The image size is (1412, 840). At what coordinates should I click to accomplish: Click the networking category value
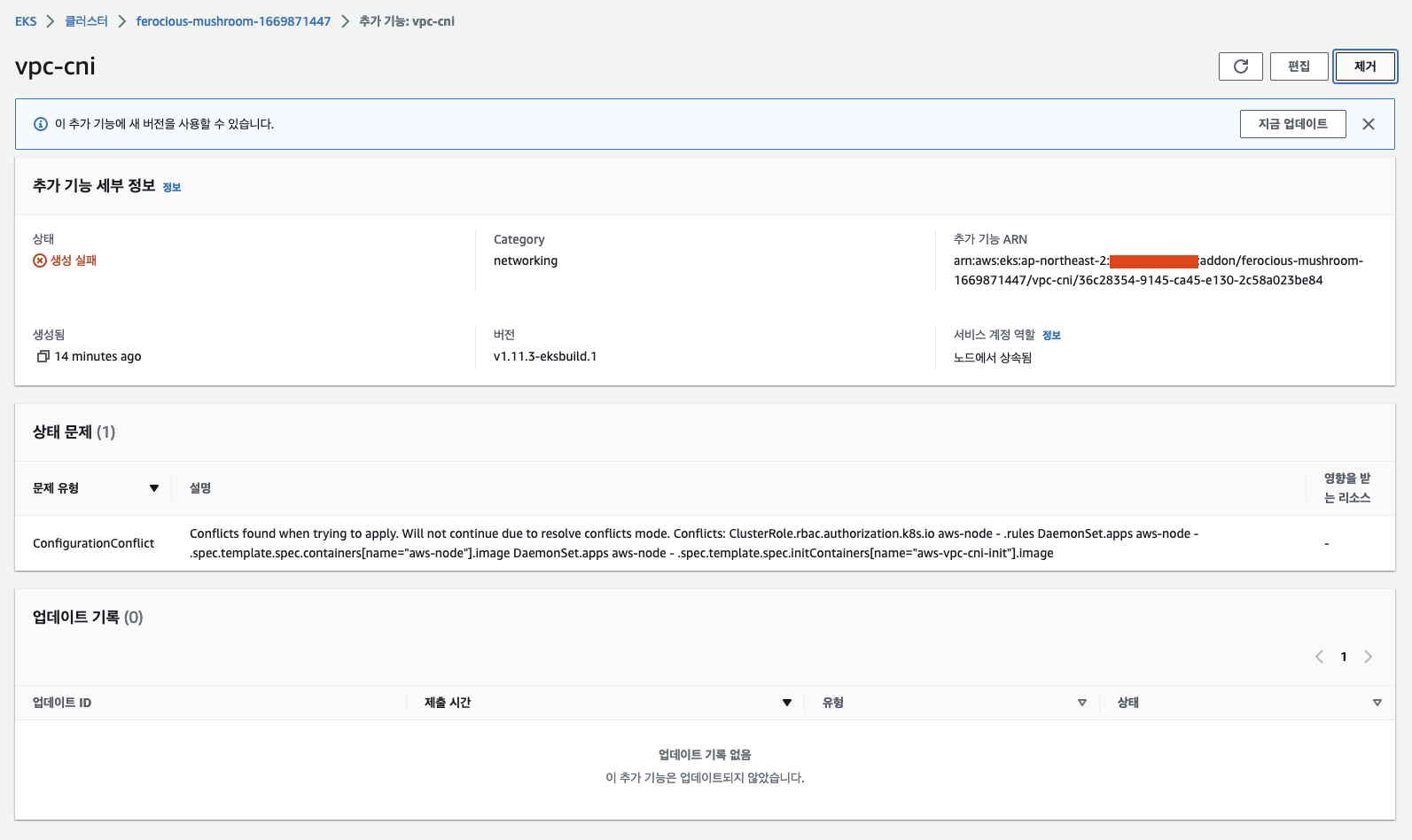[x=526, y=261]
